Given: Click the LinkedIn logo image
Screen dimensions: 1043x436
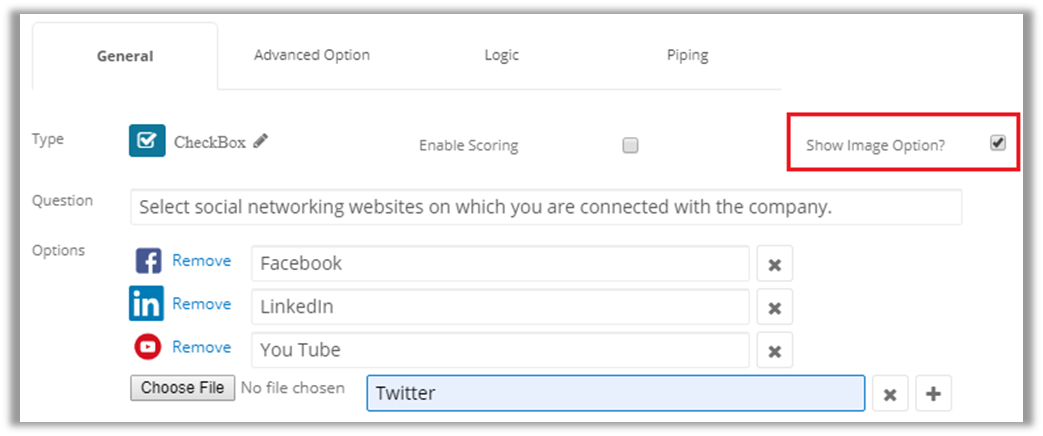Looking at the screenshot, I should (x=147, y=304).
